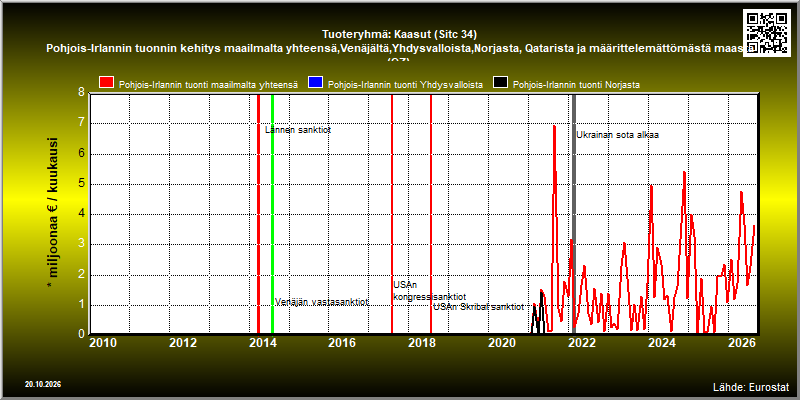Viewport: 800px width, 400px height.
Task: Click legend text 'Pohjois-Irlannin tuonti Norjasta'
Action: 576,85
